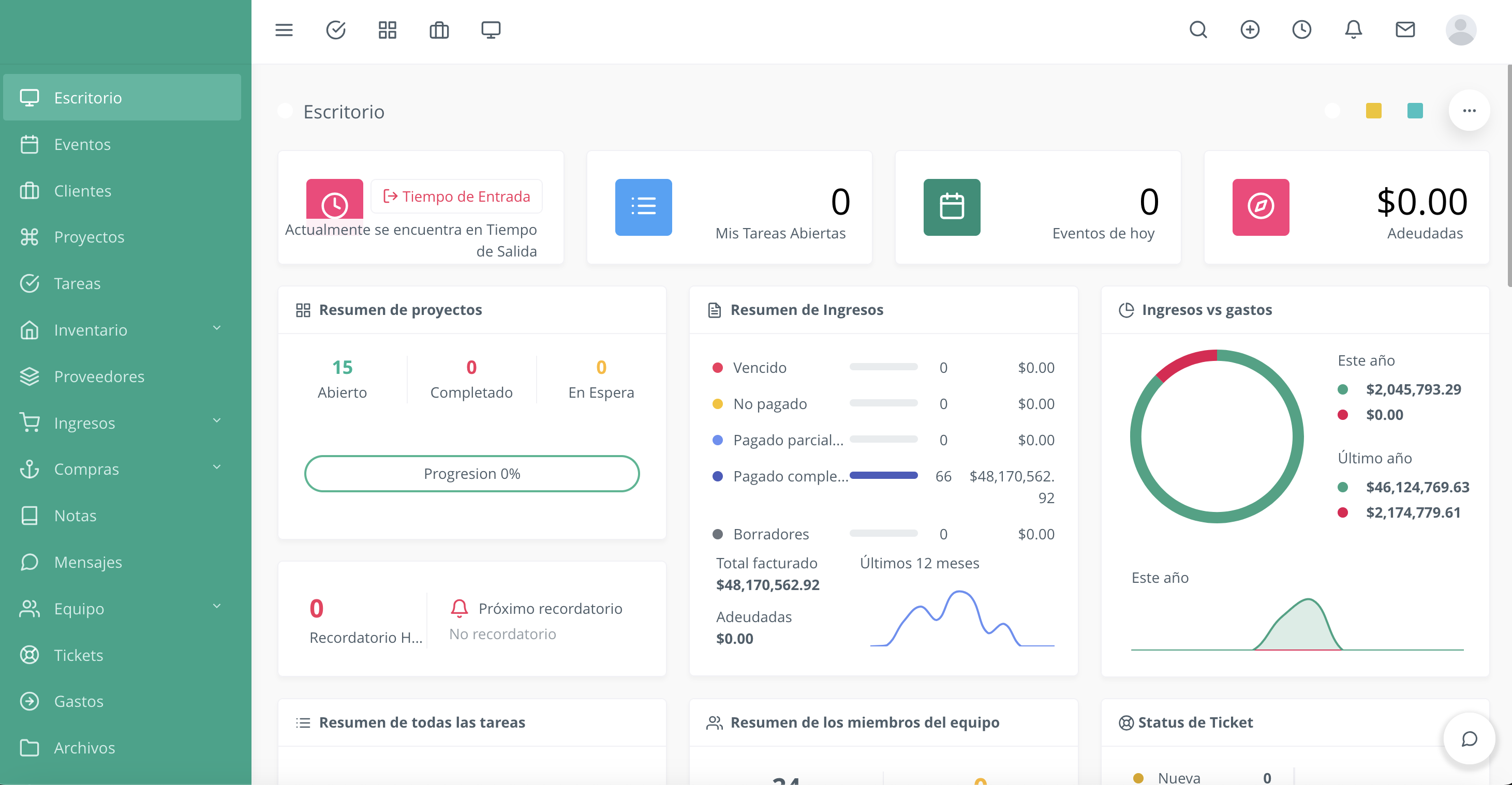This screenshot has height=785, width=1512.
Task: Go to Tickets in the sidebar
Action: pyautogui.click(x=79, y=655)
